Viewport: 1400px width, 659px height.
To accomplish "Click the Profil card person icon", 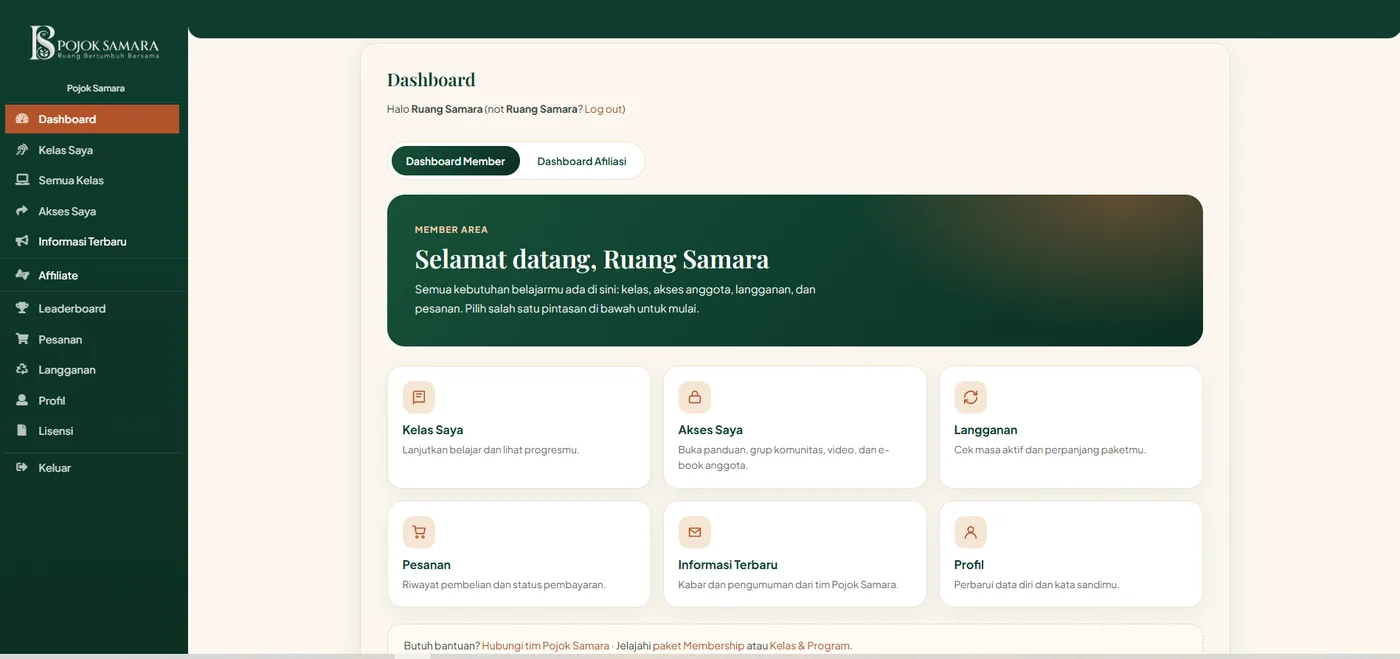I will click(970, 532).
